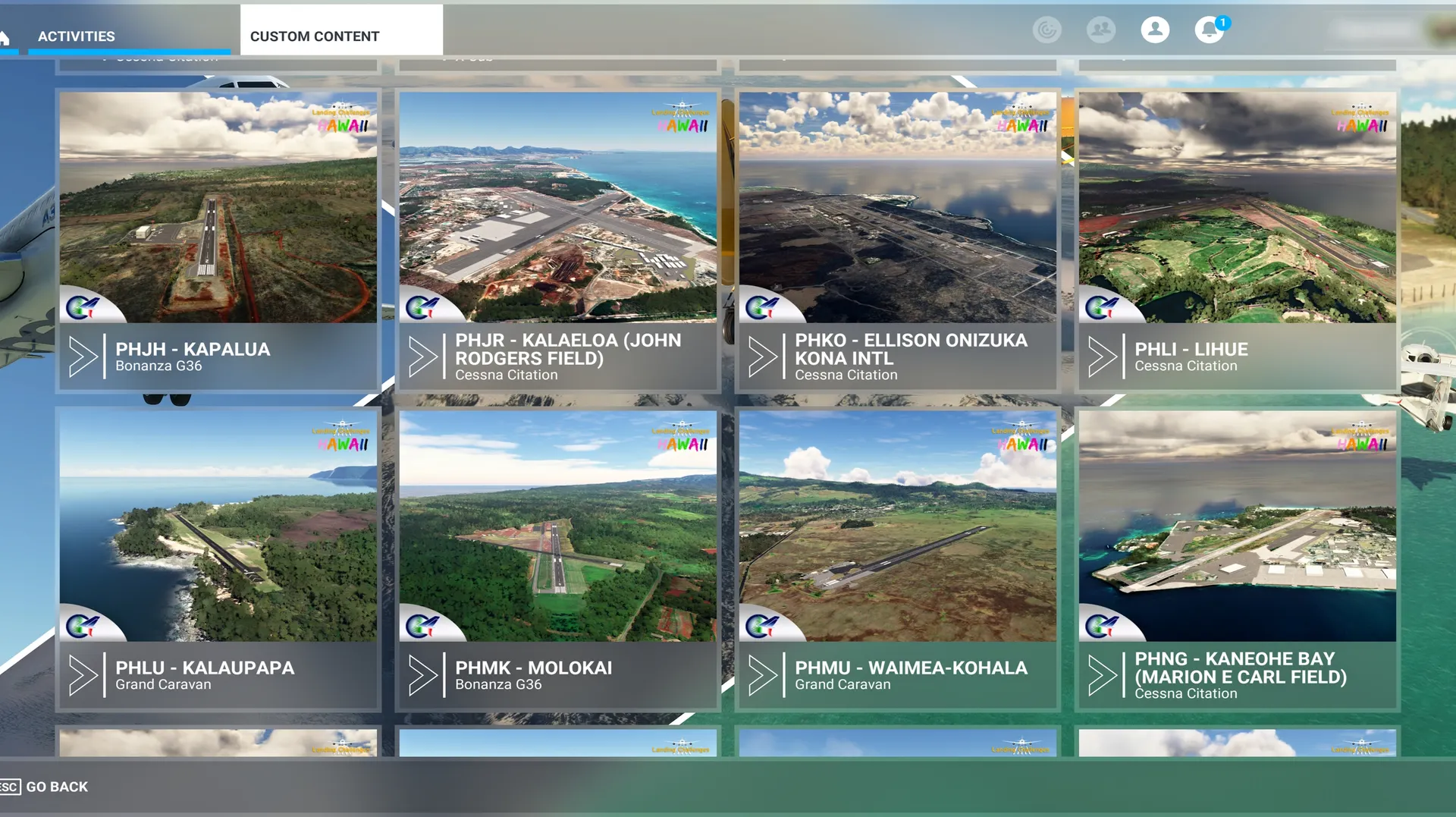Viewport: 1456px width, 817px height.
Task: Open PHMK - Molokai runway thumbnail
Action: coord(558,526)
